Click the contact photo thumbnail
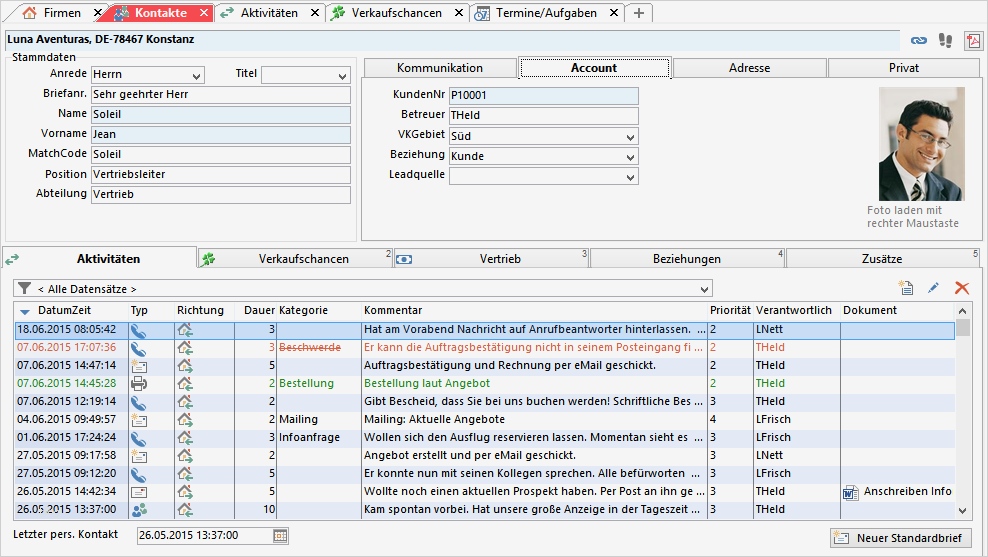 (921, 144)
